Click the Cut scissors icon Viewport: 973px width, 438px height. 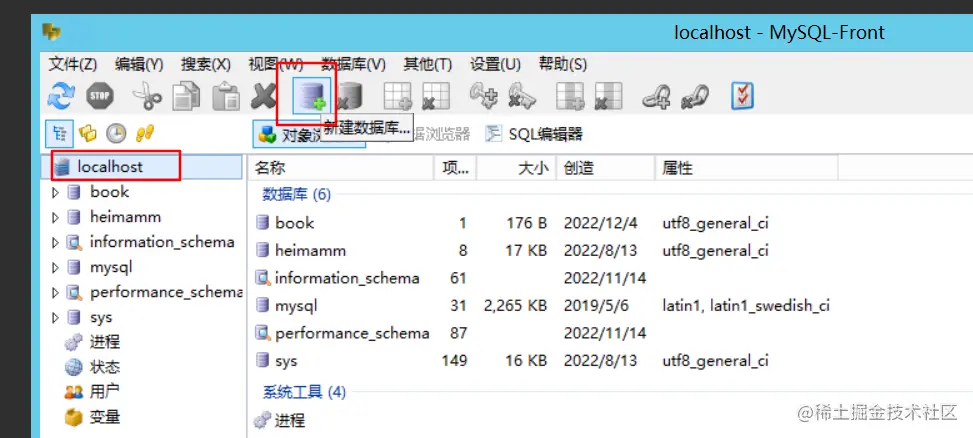coord(147,96)
